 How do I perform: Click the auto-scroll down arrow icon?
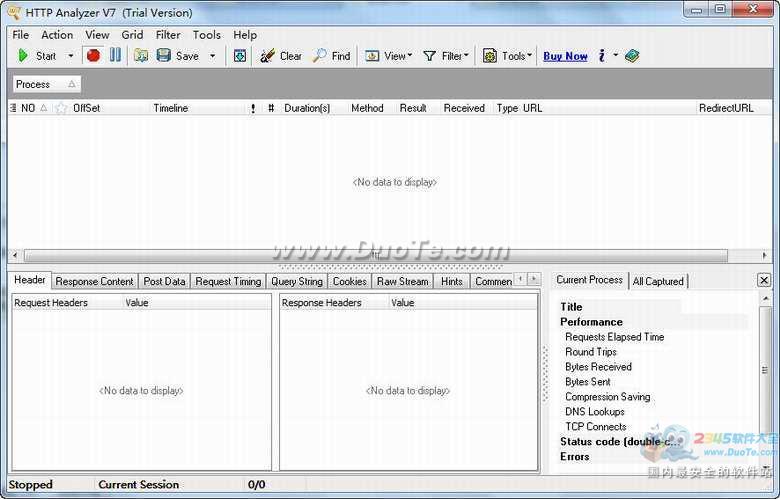[x=240, y=56]
